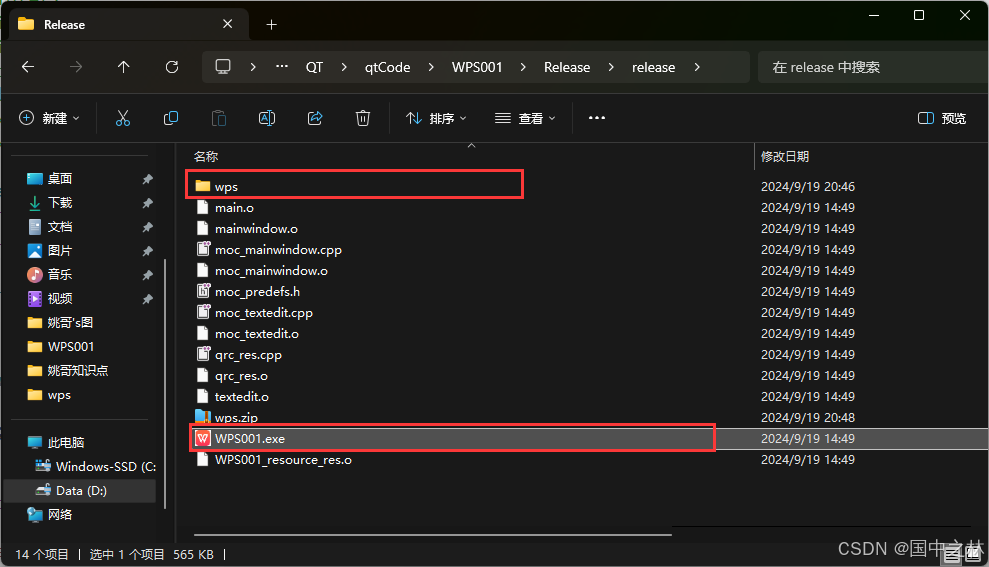Image resolution: width=989 pixels, height=567 pixels.
Task: Open the three-dot more options menu
Action: tap(597, 118)
